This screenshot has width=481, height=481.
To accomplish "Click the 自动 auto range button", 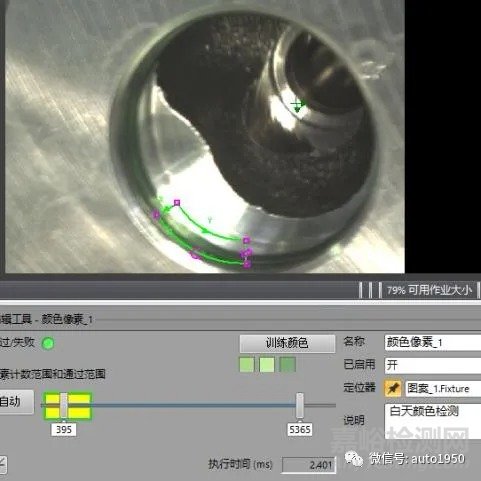I will click(x=16, y=402).
